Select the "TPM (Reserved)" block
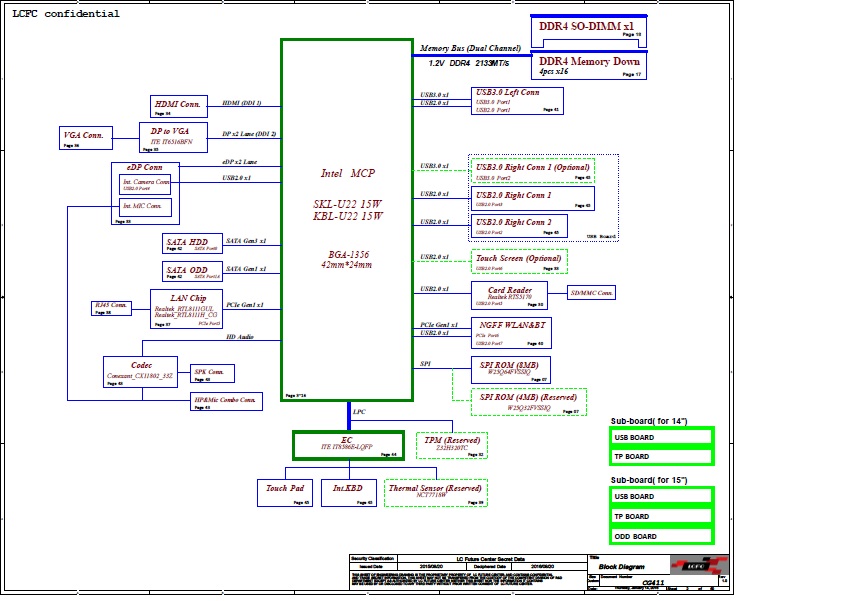 [x=452, y=446]
